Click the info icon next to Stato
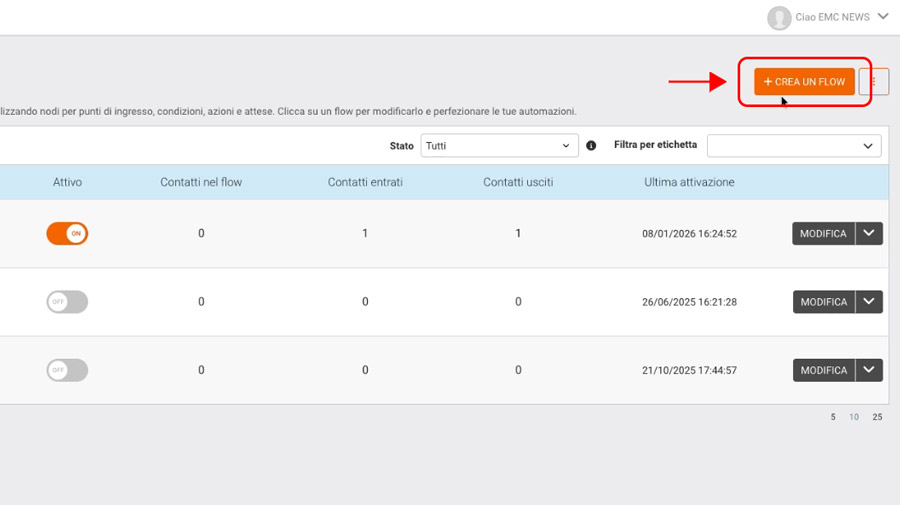This screenshot has width=900, height=505. pos(591,146)
